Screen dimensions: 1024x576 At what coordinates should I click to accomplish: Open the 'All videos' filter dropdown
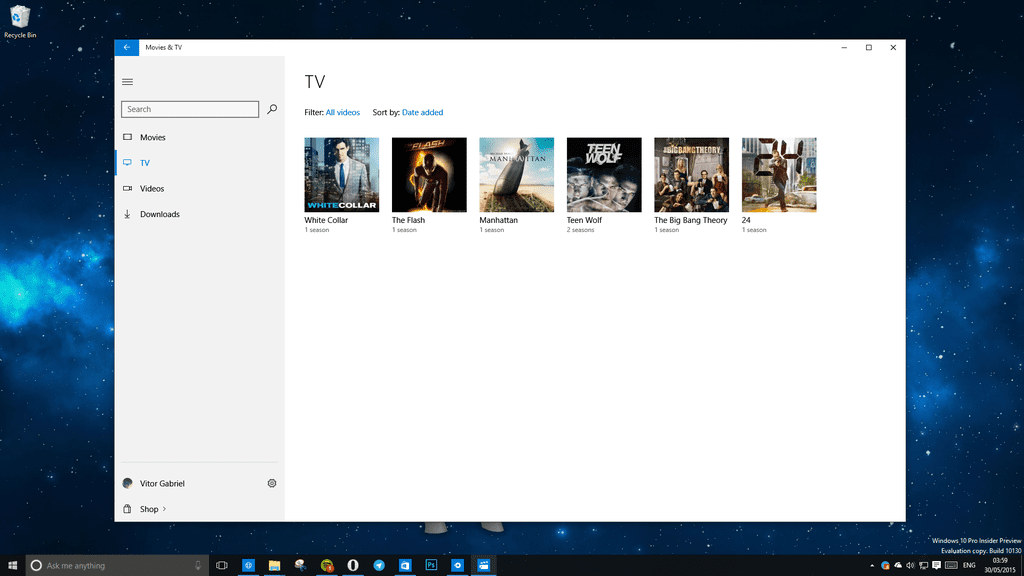[343, 112]
